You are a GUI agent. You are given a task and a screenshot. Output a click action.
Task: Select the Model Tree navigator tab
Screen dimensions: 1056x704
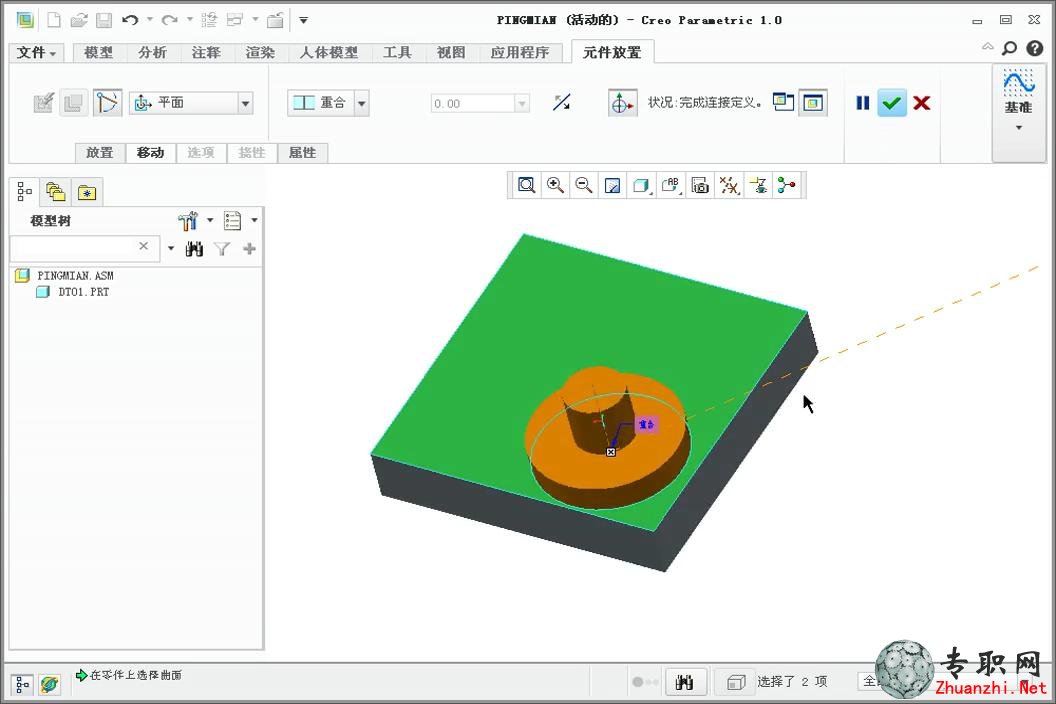pos(24,192)
